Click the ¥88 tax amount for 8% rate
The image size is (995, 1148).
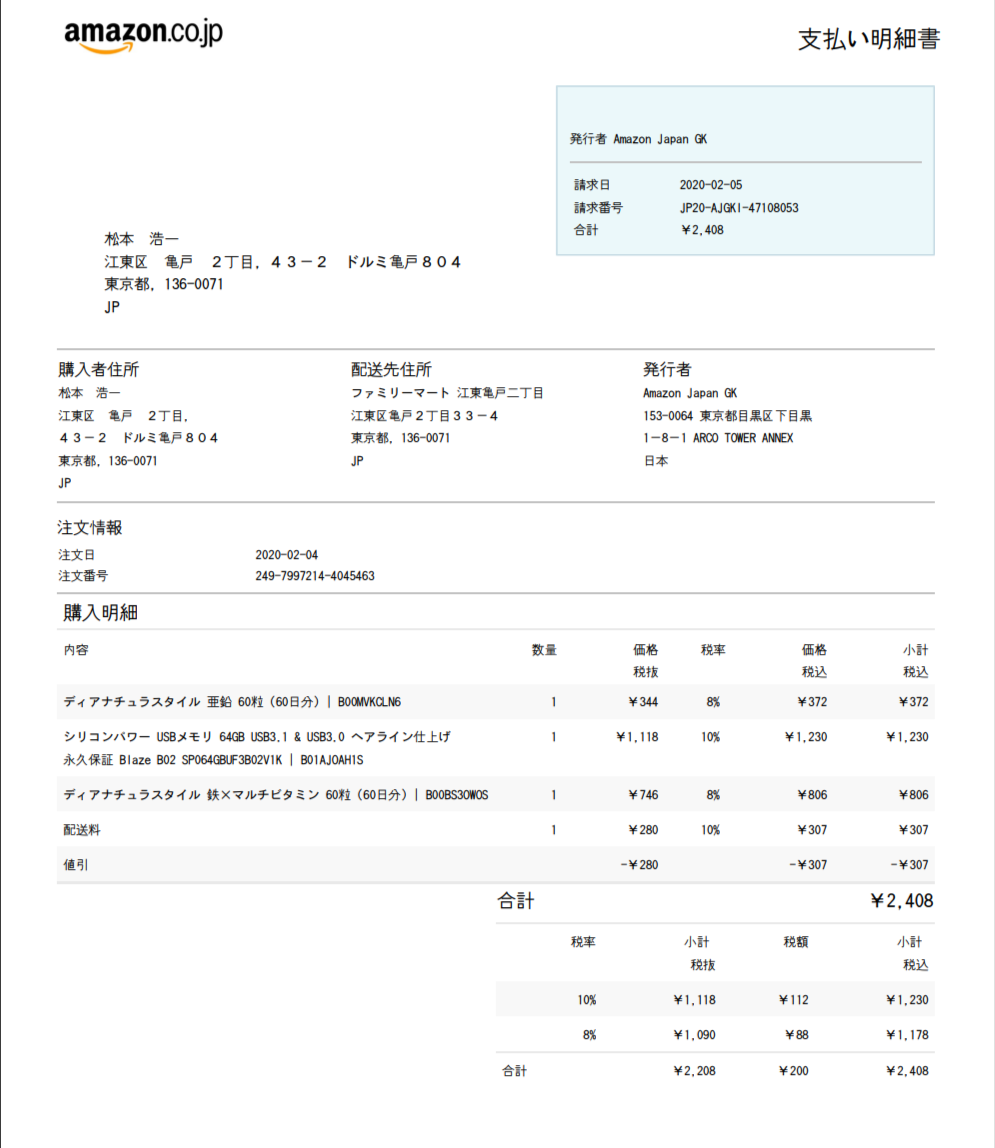(x=798, y=1035)
